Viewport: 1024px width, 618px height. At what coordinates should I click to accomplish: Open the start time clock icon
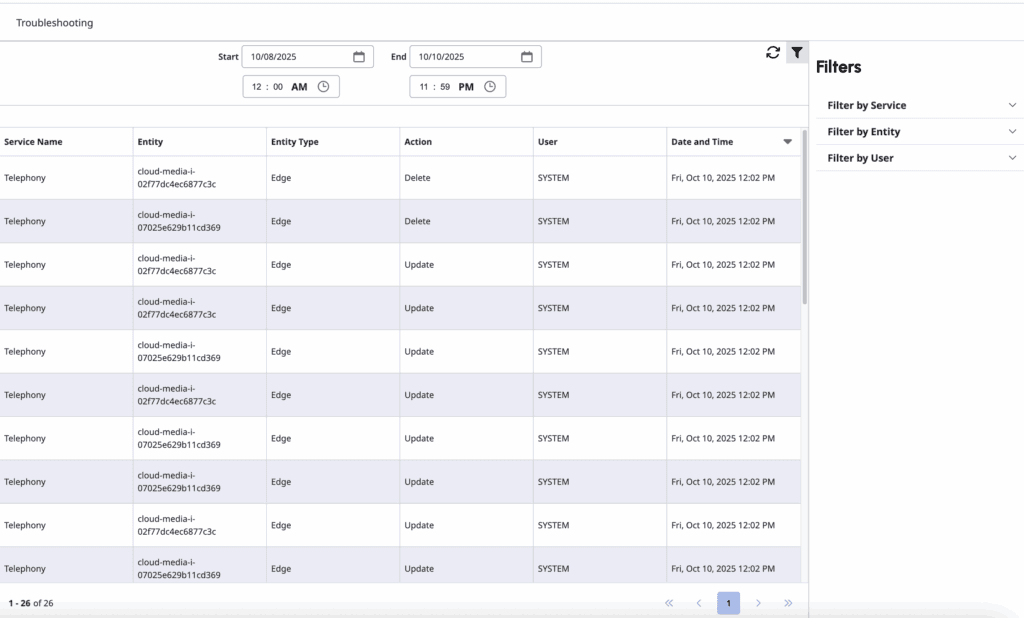[x=323, y=86]
